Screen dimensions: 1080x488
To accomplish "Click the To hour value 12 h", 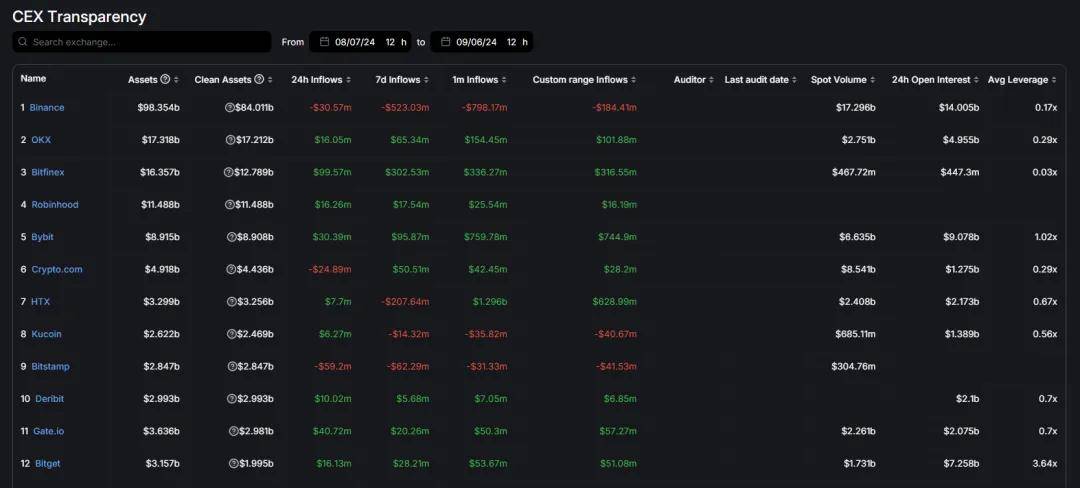I will pos(517,42).
